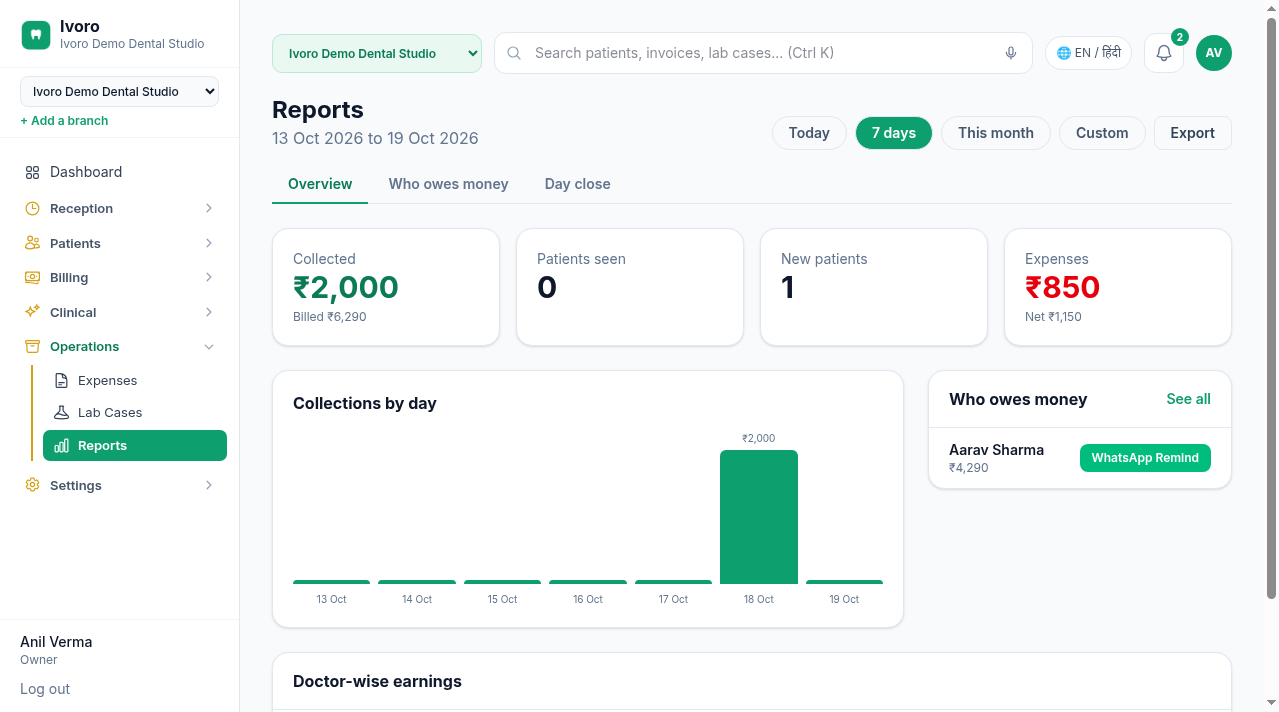
Task: Select the Custom date range
Action: [x=1102, y=133]
